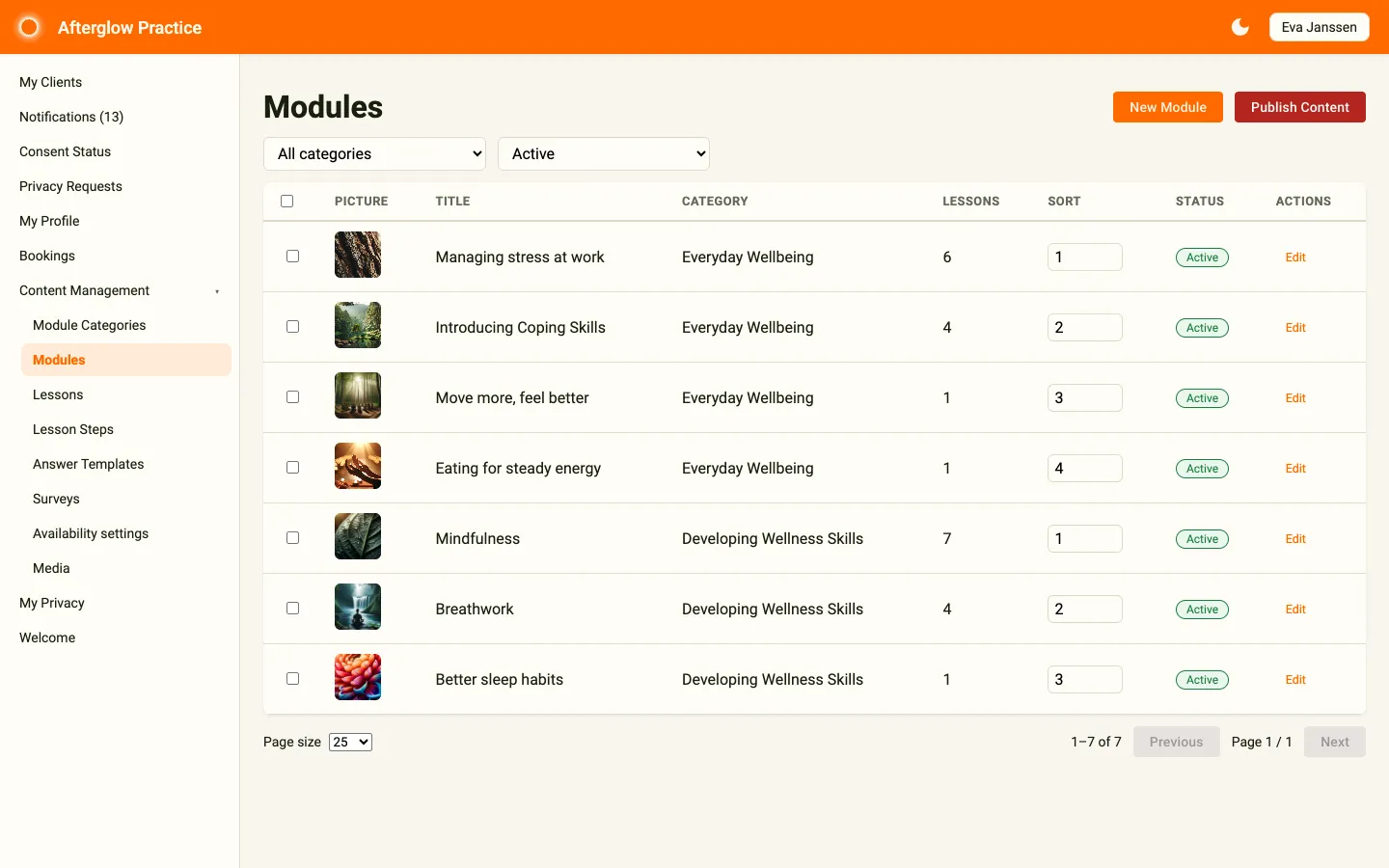Click Publish Content button
Screen dimensions: 1389x868
coord(1300,107)
